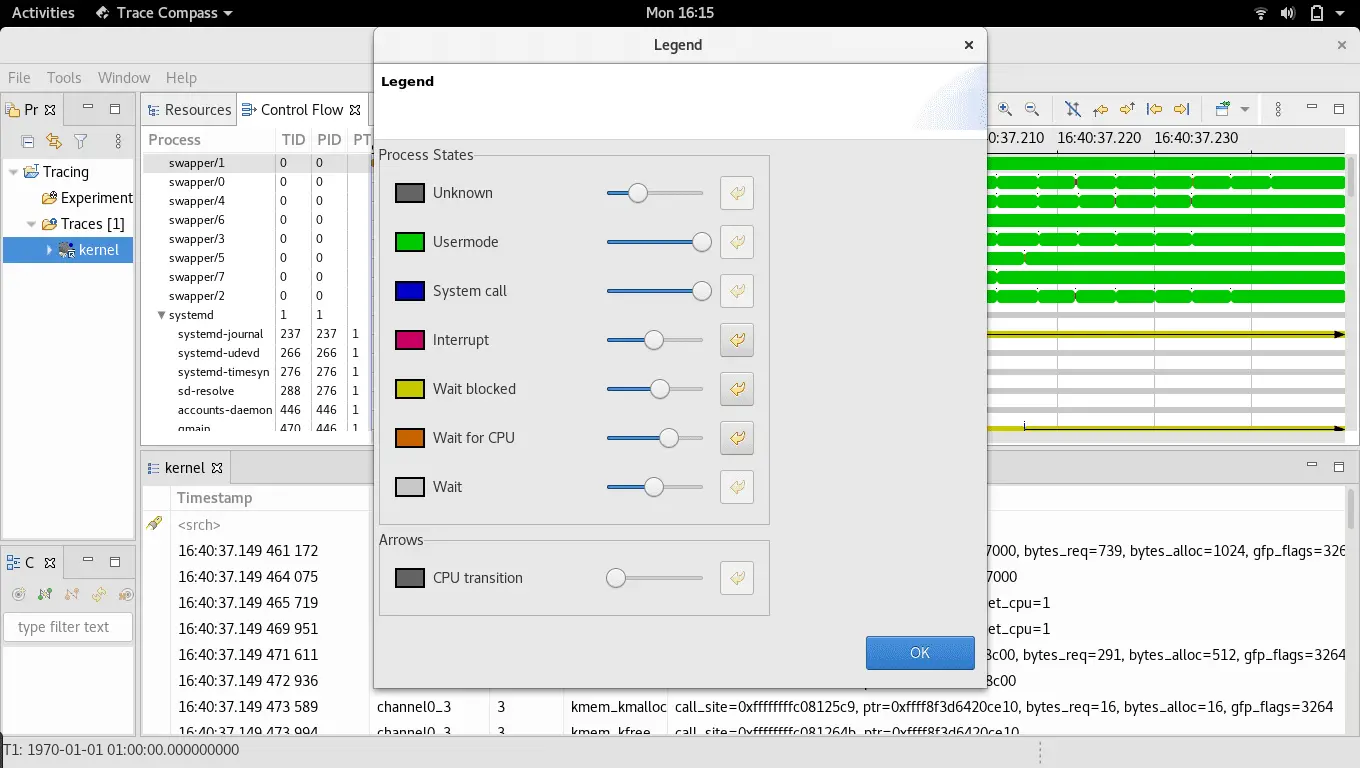Open the Tools menu
This screenshot has width=1360, height=768.
click(x=64, y=78)
